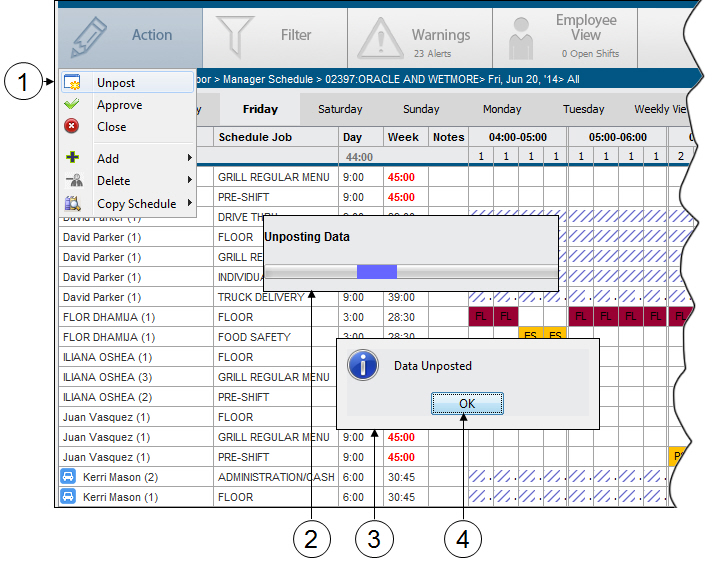Open Employee View toolbar button
This screenshot has height=569, width=714.
click(565, 38)
